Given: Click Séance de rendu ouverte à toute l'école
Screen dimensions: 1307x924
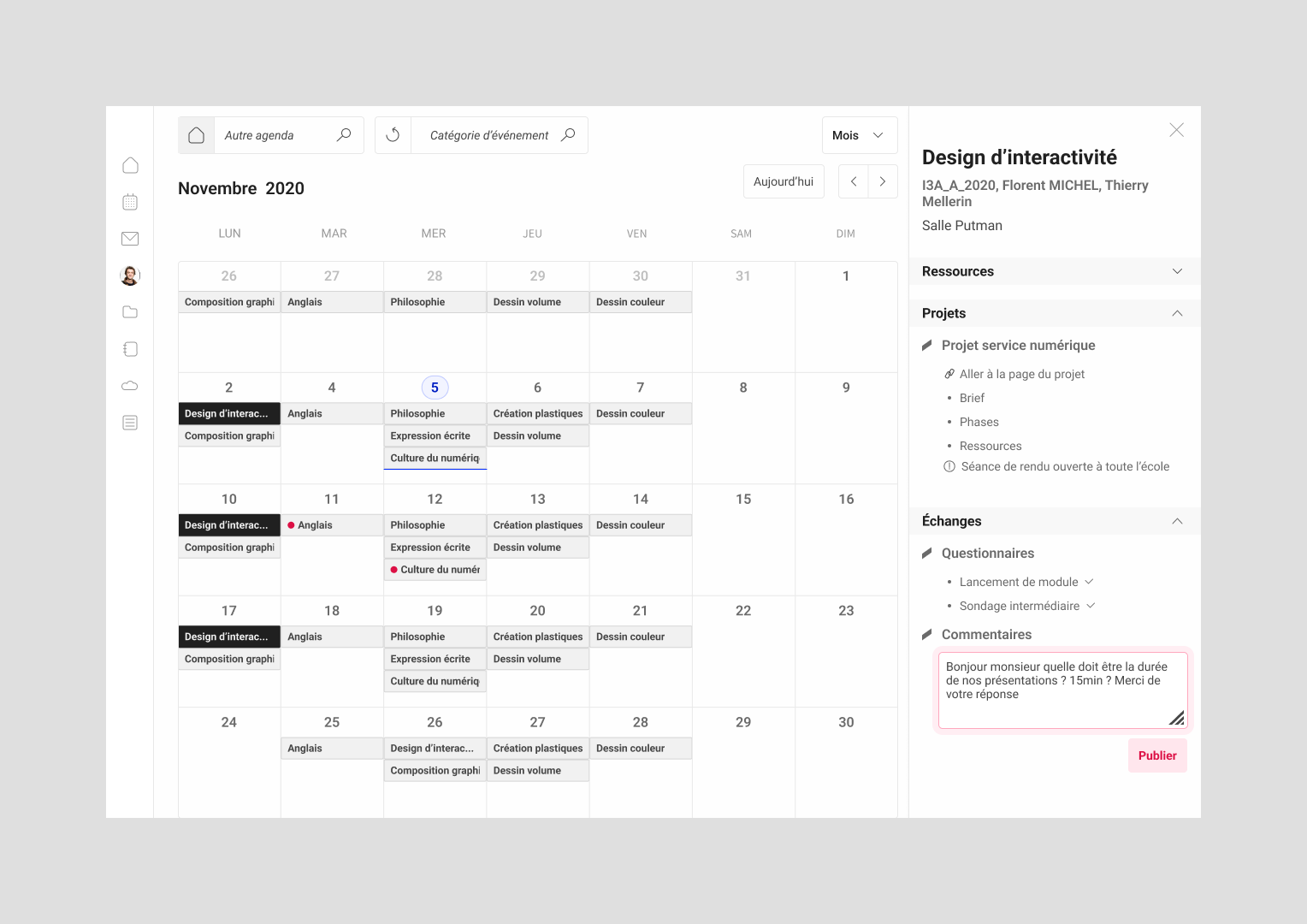Looking at the screenshot, I should click(x=1065, y=466).
